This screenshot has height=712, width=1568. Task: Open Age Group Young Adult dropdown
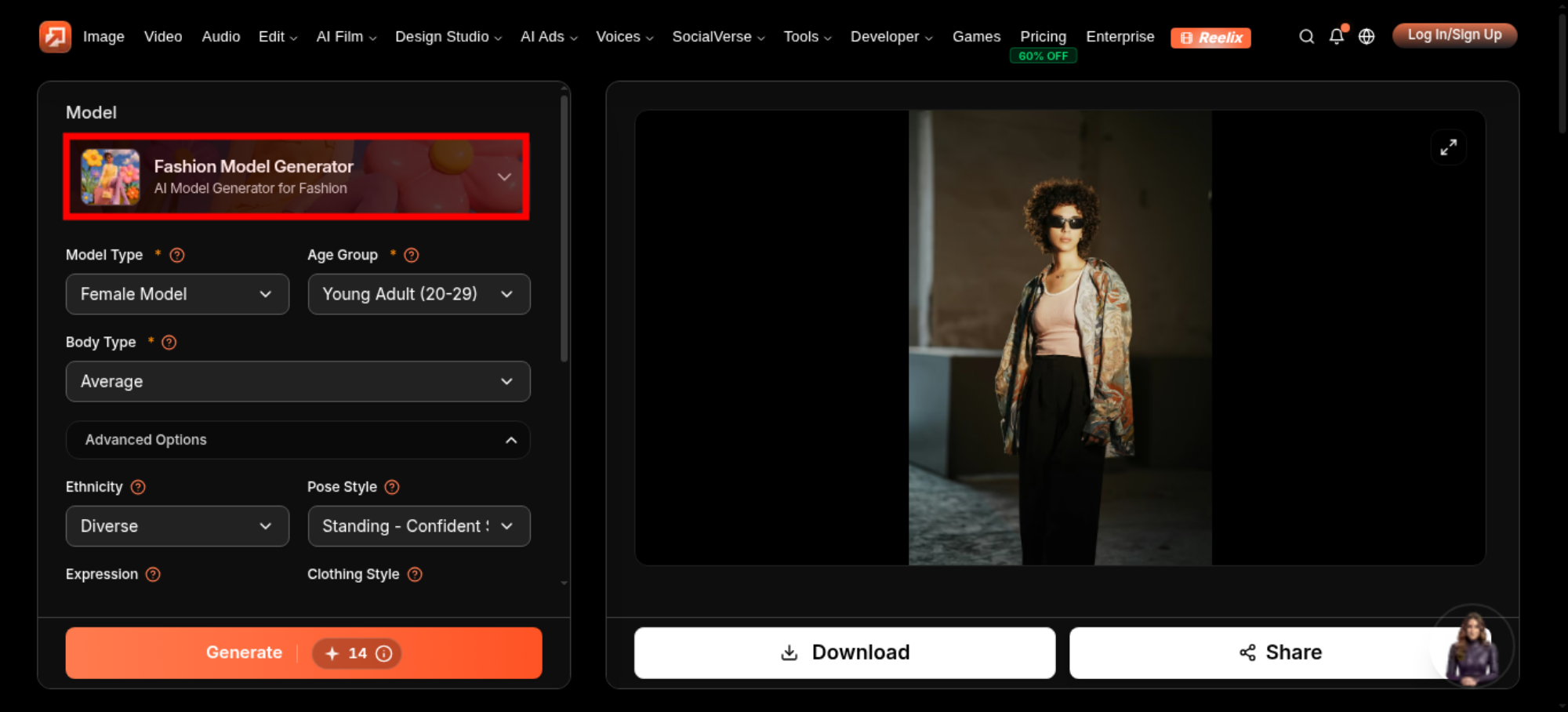[419, 294]
